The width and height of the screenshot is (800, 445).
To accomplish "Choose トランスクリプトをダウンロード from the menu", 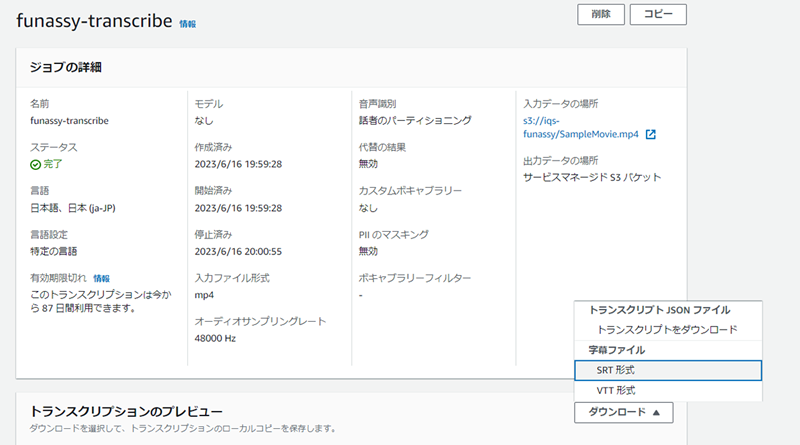I will click(x=668, y=330).
